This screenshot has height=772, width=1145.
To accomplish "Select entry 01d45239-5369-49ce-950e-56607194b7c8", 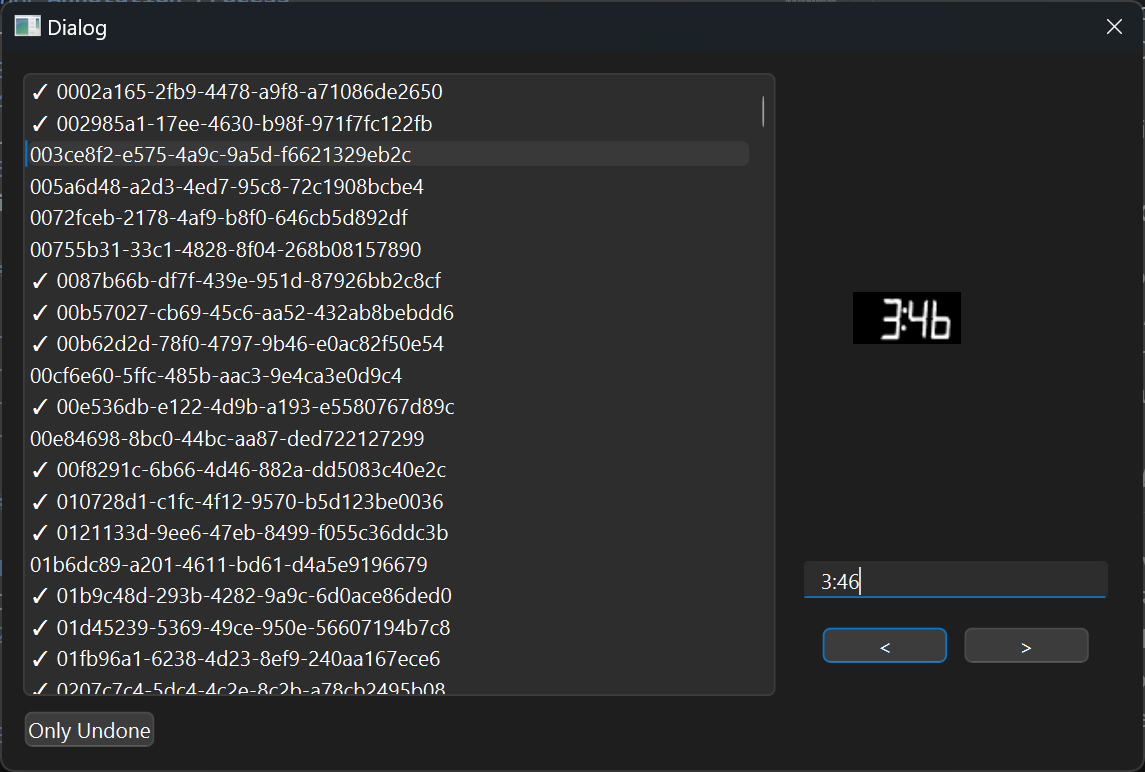I will coord(388,627).
